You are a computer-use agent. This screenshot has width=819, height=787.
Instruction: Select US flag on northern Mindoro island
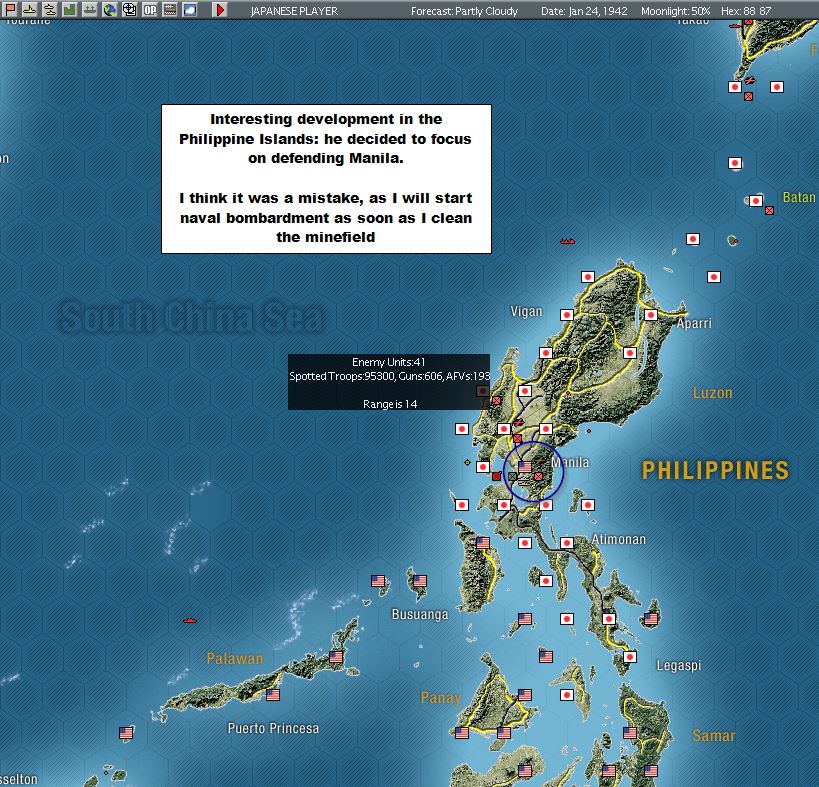tap(483, 543)
